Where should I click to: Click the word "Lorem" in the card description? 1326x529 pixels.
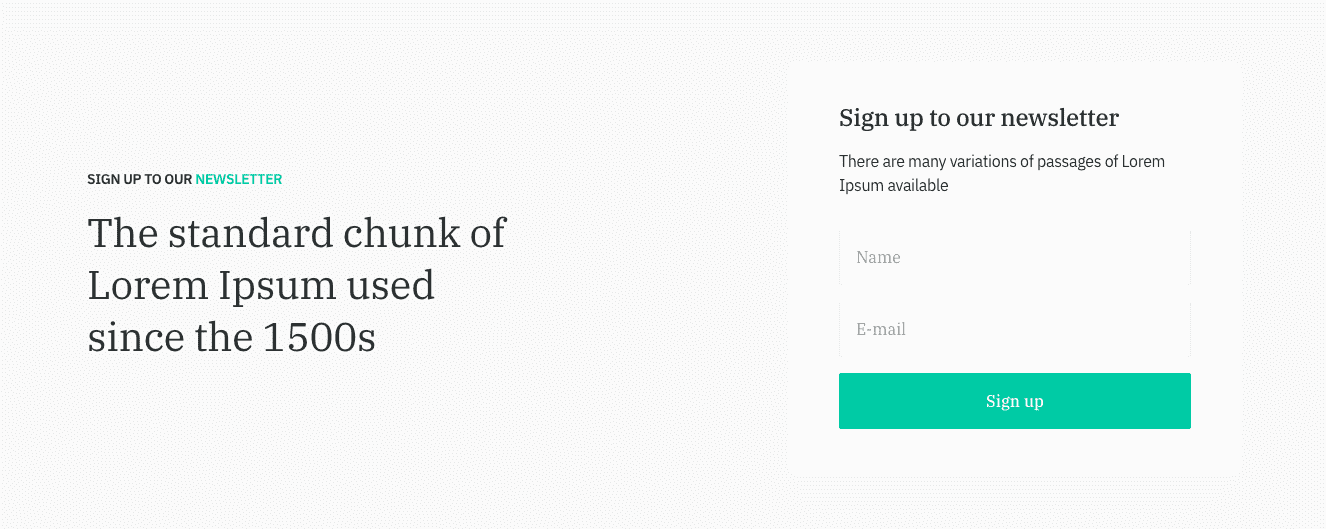click(x=1142, y=161)
